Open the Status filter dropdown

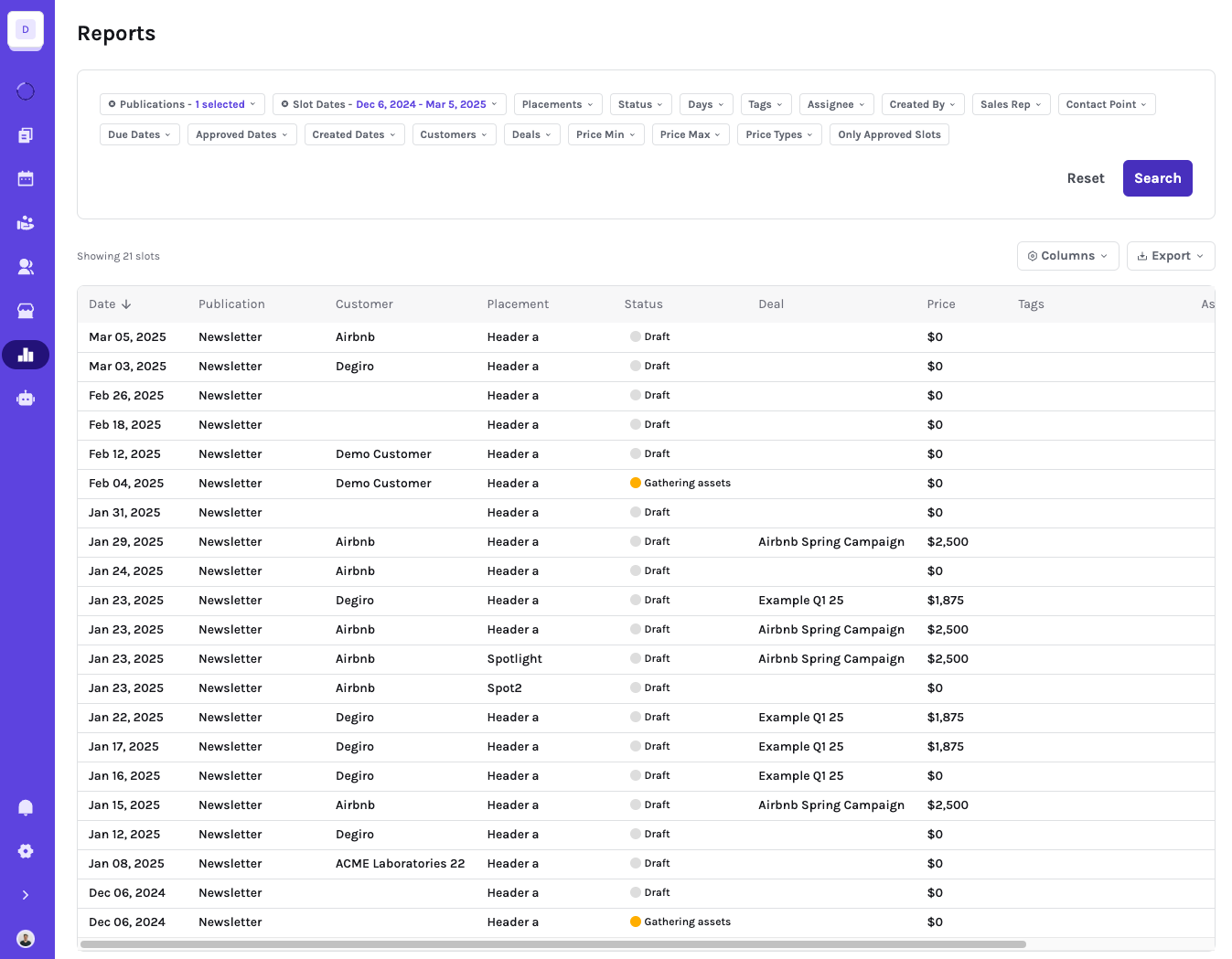coord(640,104)
